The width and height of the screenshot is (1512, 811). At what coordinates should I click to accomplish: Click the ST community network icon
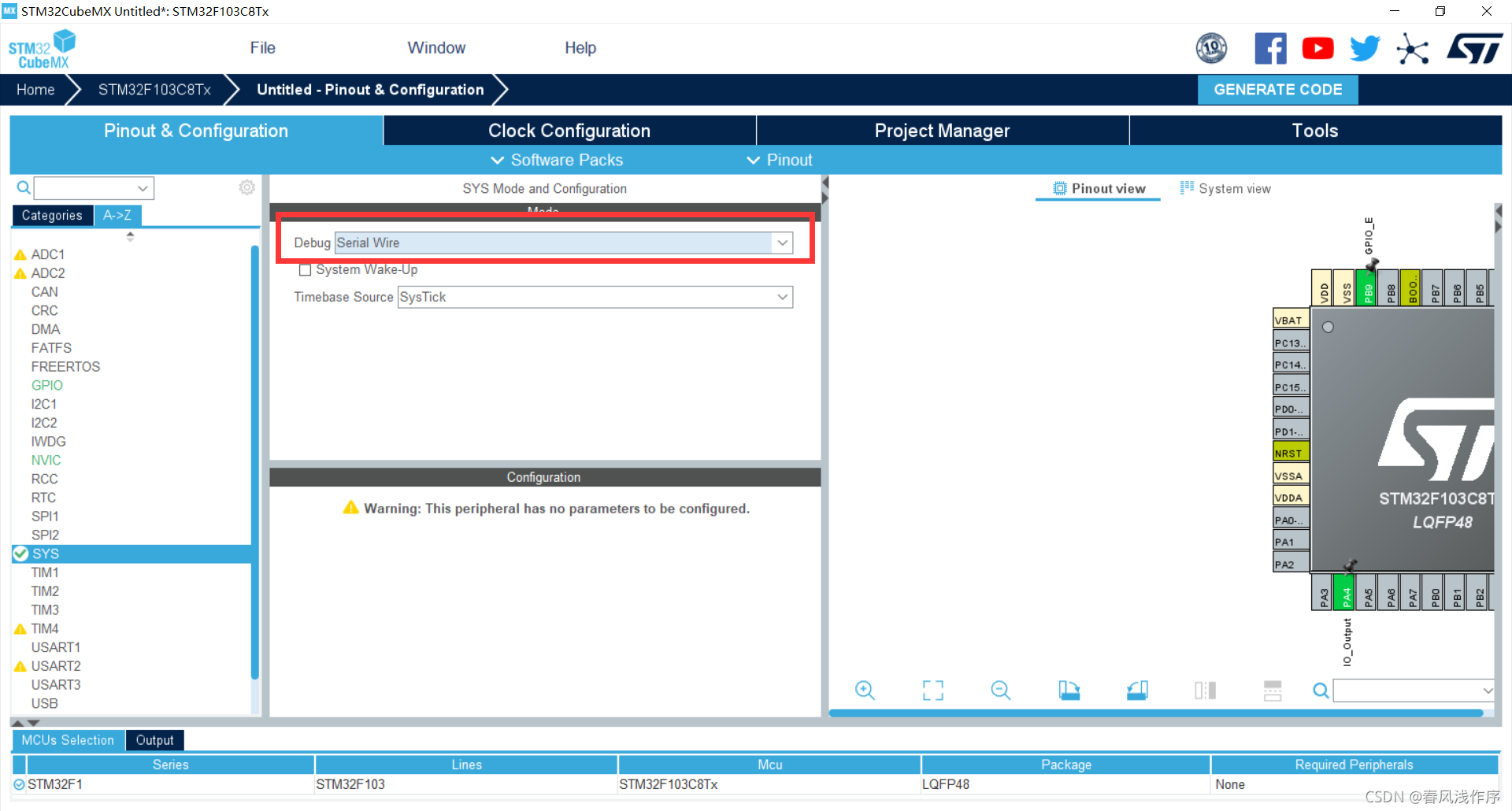(1412, 50)
